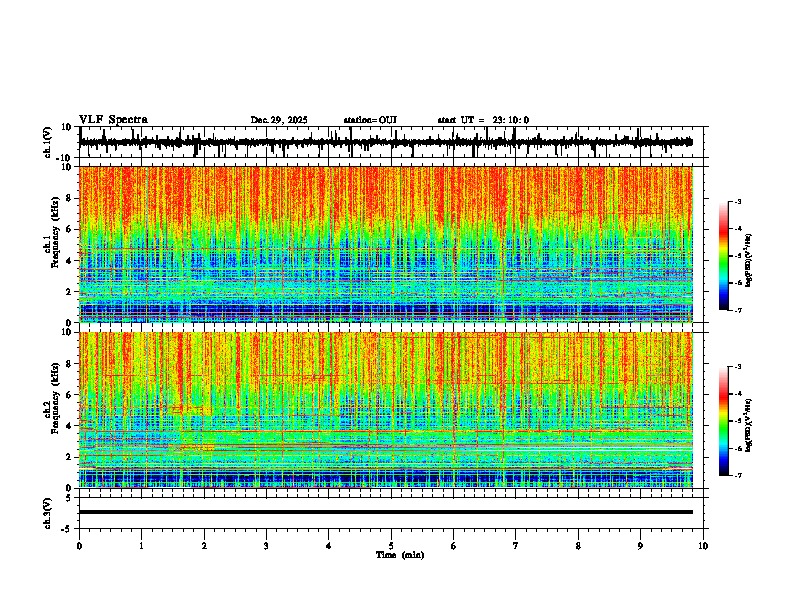792x612 pixels.
Task: Click the "-3" label atop ch.2 color scale
Action: click(x=738, y=367)
